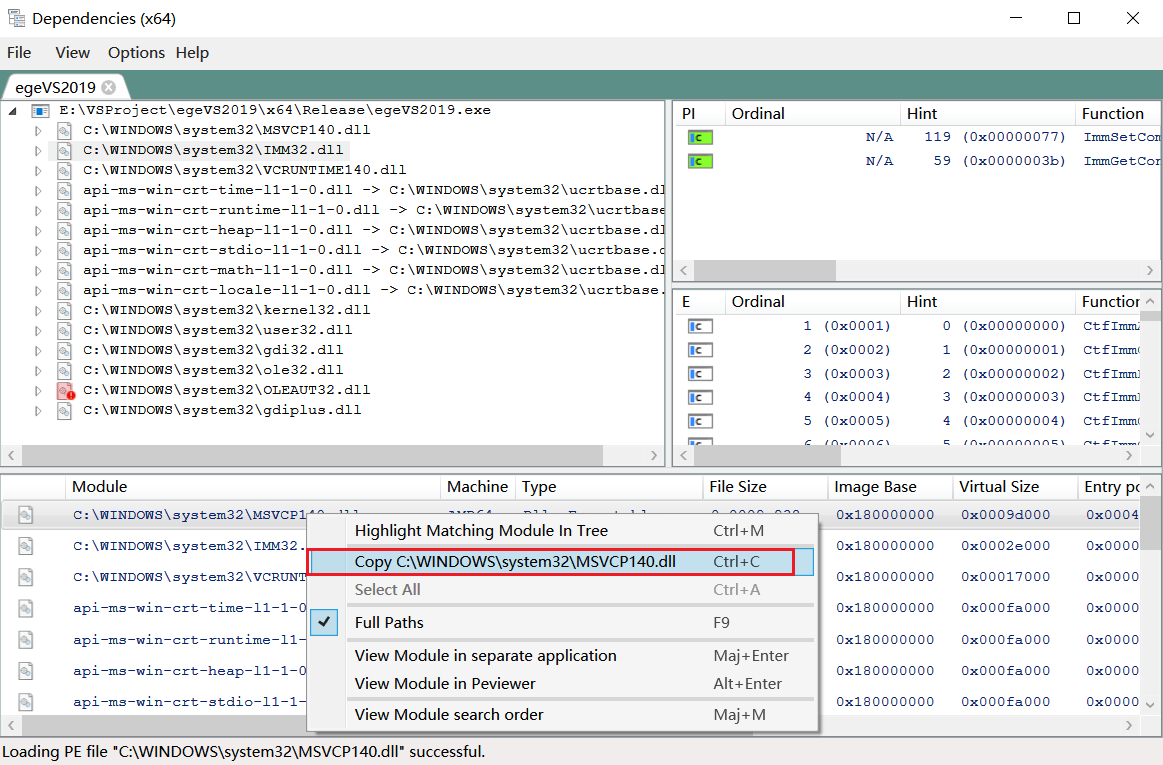Open the File menu

point(19,53)
